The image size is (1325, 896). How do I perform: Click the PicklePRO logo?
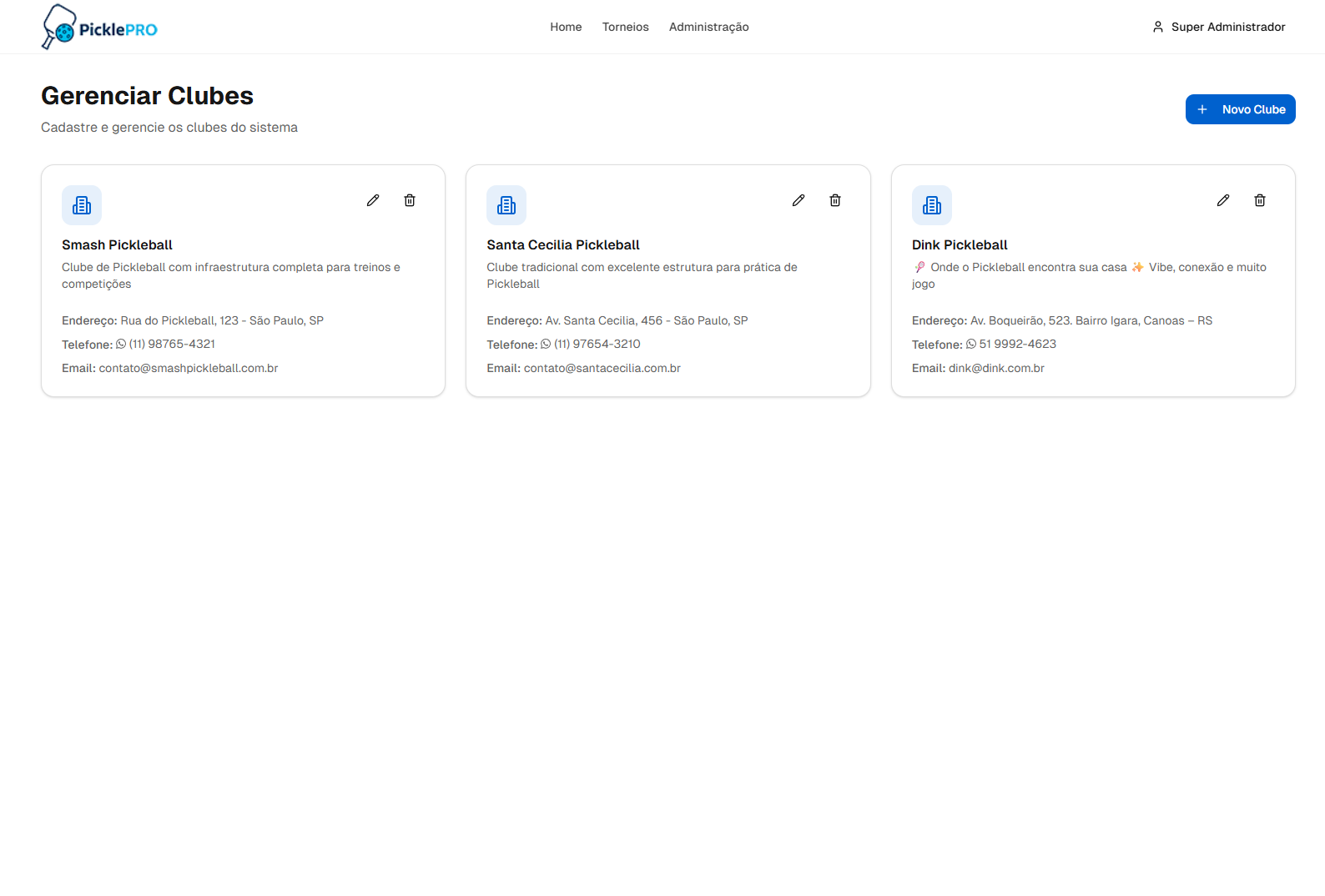pos(99,28)
